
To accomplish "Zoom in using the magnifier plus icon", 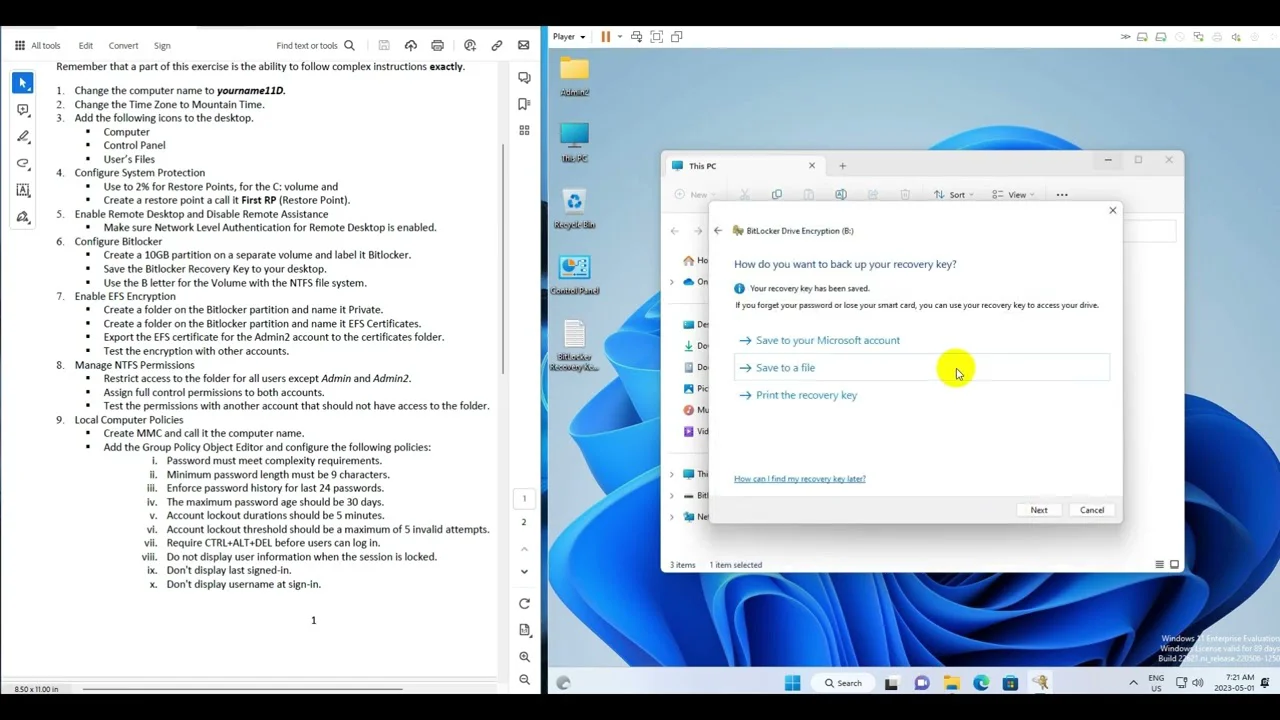I will [x=524, y=657].
